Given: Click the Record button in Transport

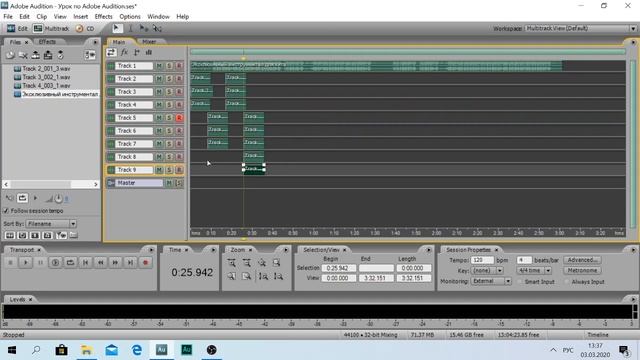Looking at the screenshot, I should click(145, 262).
